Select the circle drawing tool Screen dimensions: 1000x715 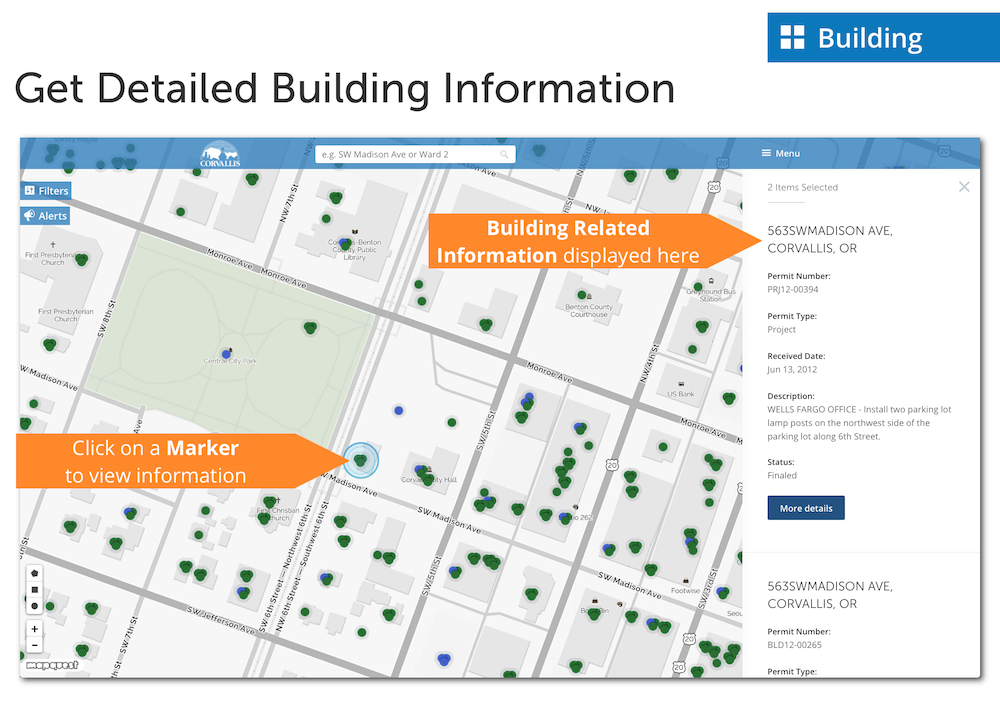[x=34, y=606]
